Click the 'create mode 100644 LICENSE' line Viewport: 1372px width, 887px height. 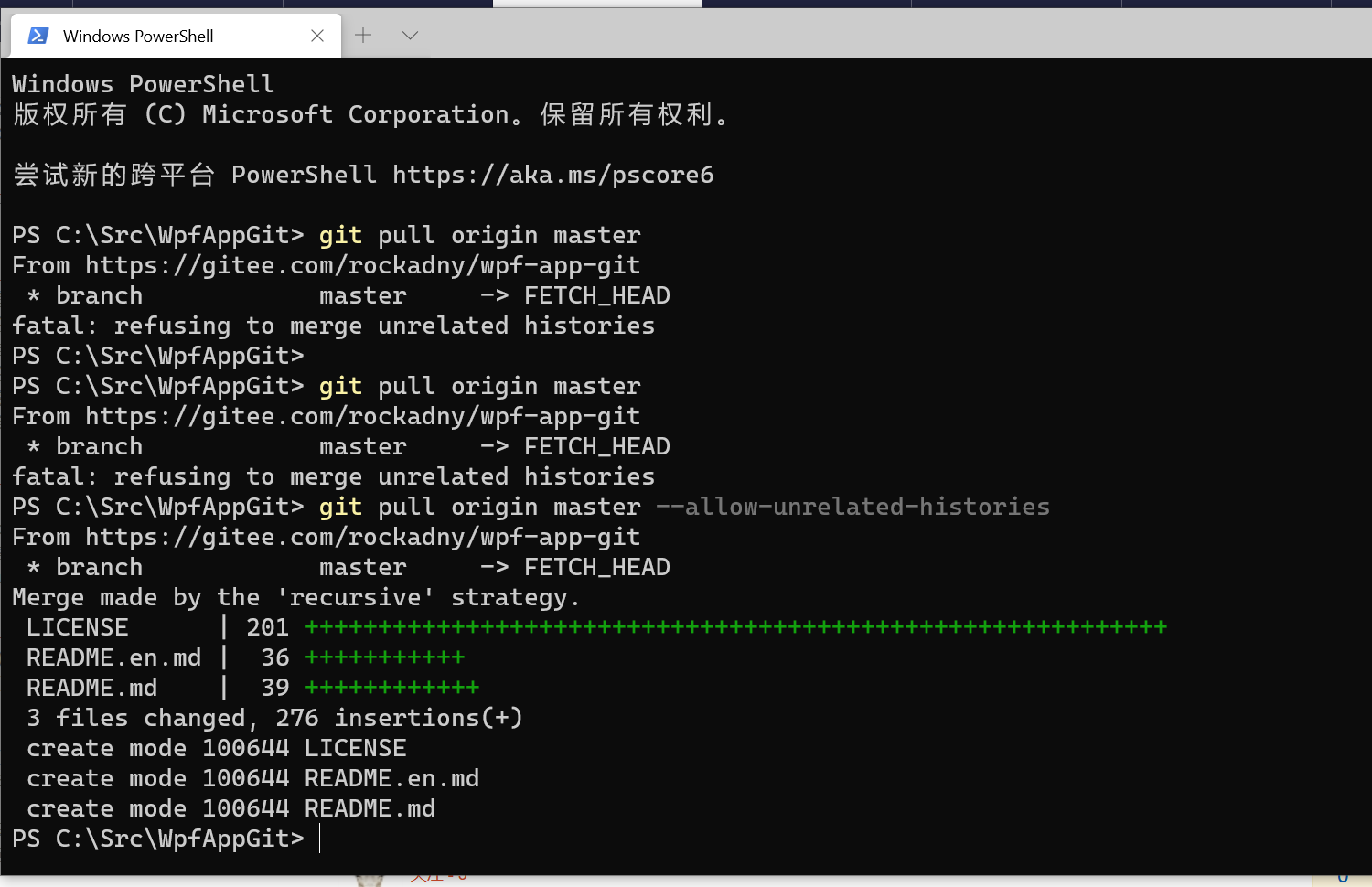pyautogui.click(x=217, y=748)
